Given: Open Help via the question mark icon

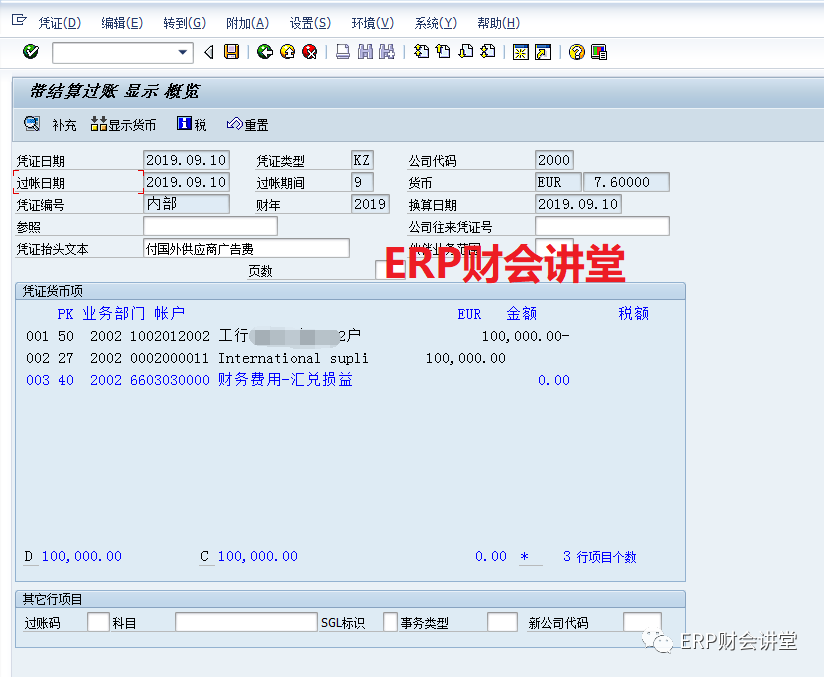Looking at the screenshot, I should (x=576, y=52).
